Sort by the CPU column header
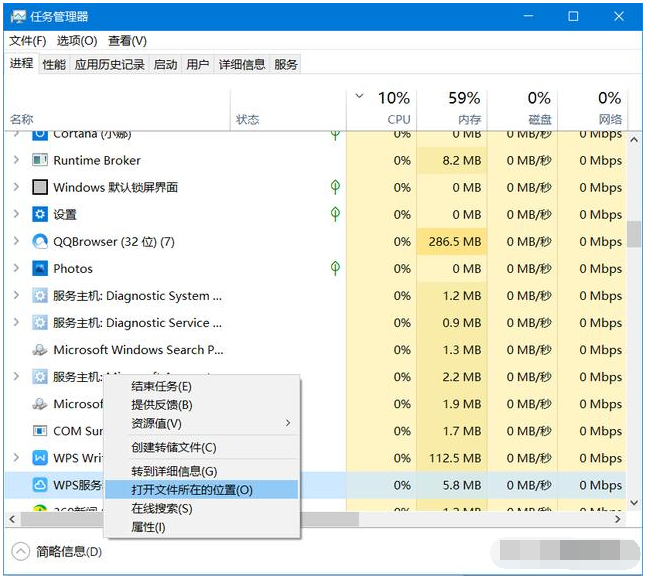 click(x=381, y=109)
